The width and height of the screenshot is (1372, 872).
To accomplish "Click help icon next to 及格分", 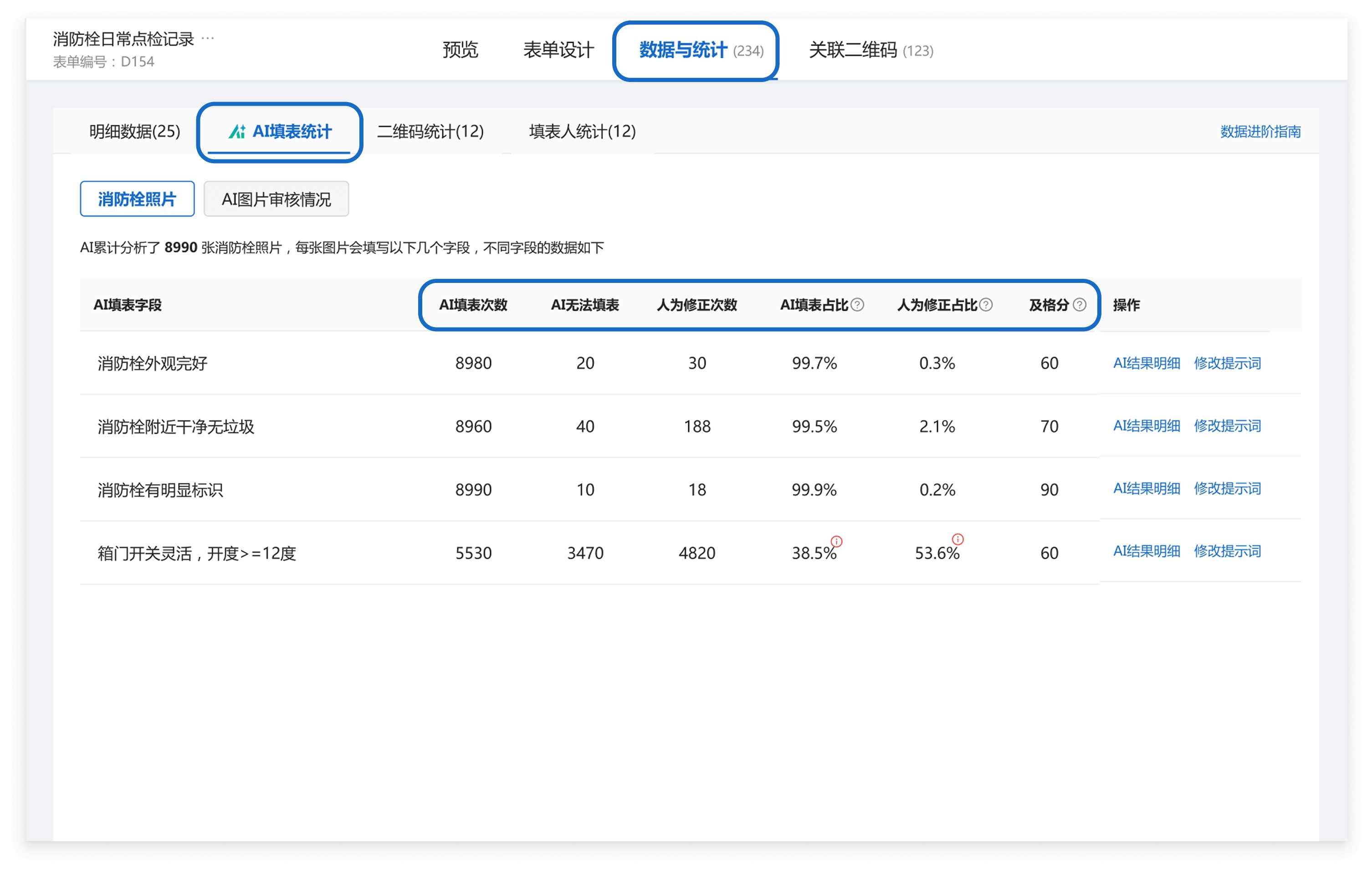I will coord(1079,305).
